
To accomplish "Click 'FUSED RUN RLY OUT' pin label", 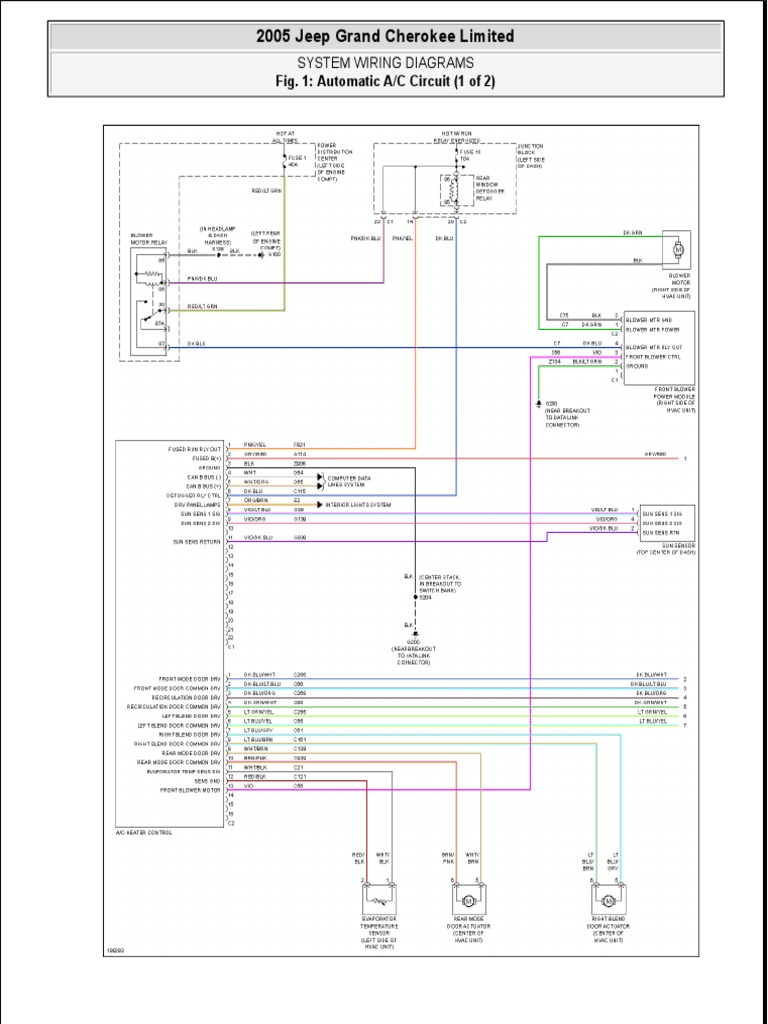I will coord(194,449).
